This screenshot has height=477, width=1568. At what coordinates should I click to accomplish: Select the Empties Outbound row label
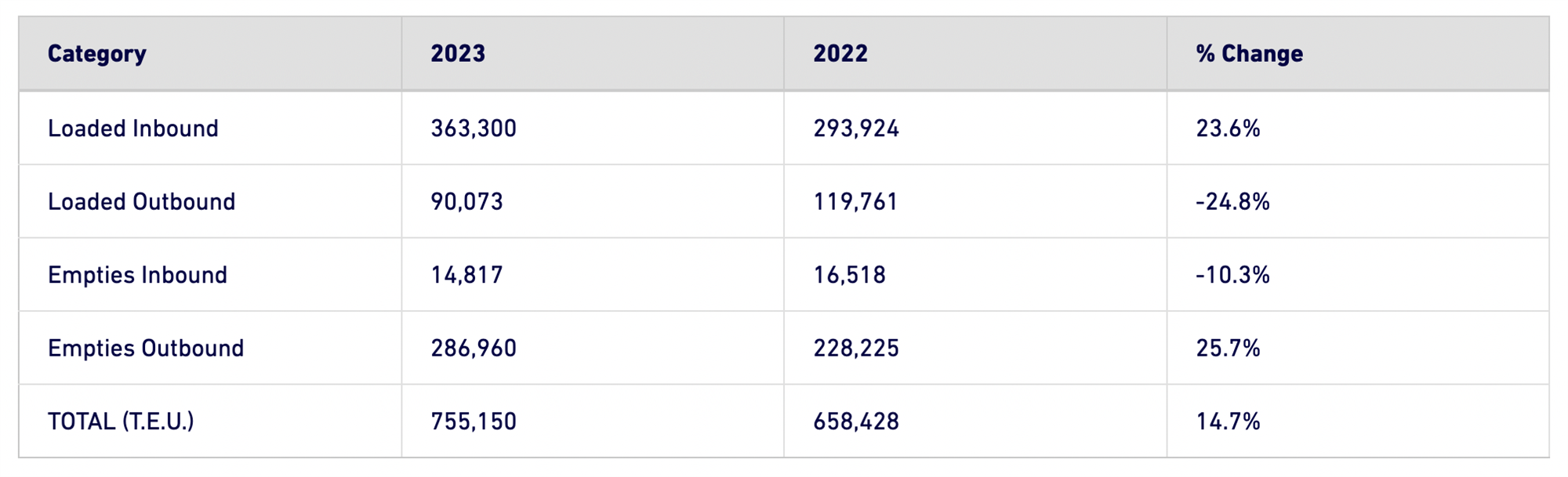146,349
